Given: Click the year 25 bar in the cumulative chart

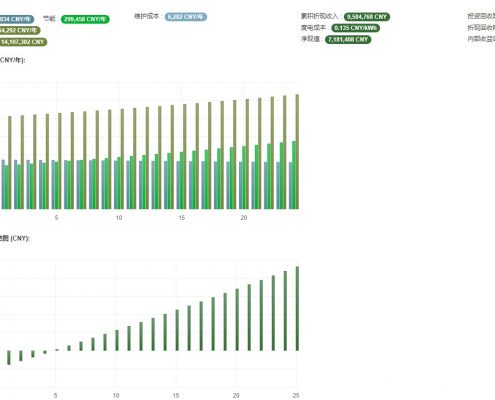Looking at the screenshot, I should coord(297,309).
